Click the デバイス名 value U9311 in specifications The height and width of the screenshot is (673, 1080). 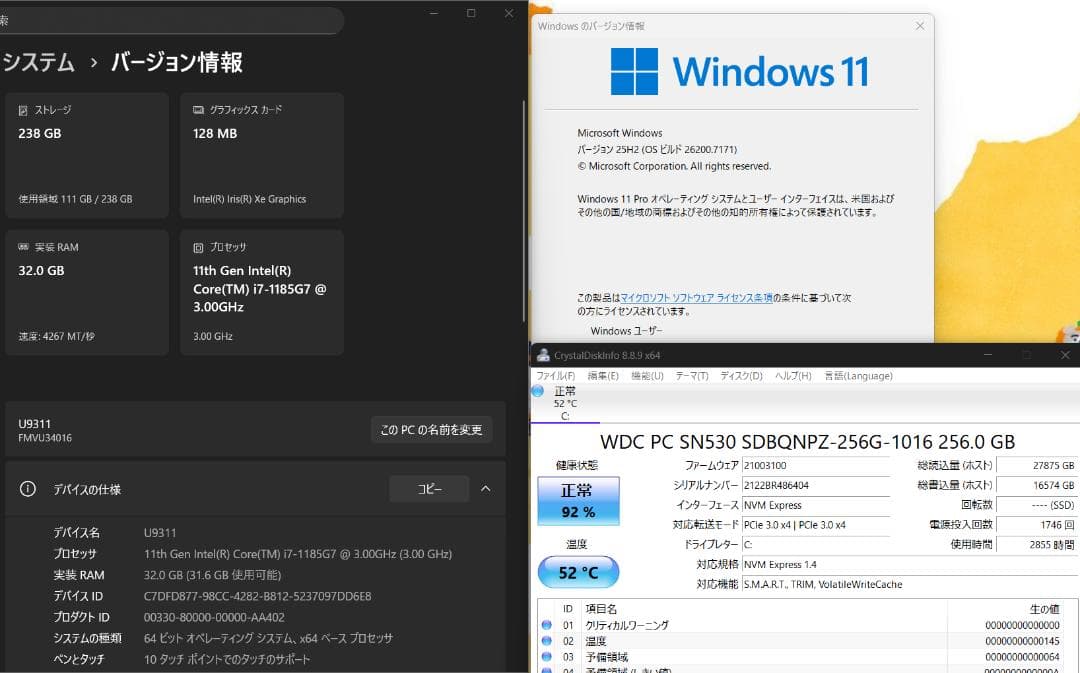click(160, 532)
